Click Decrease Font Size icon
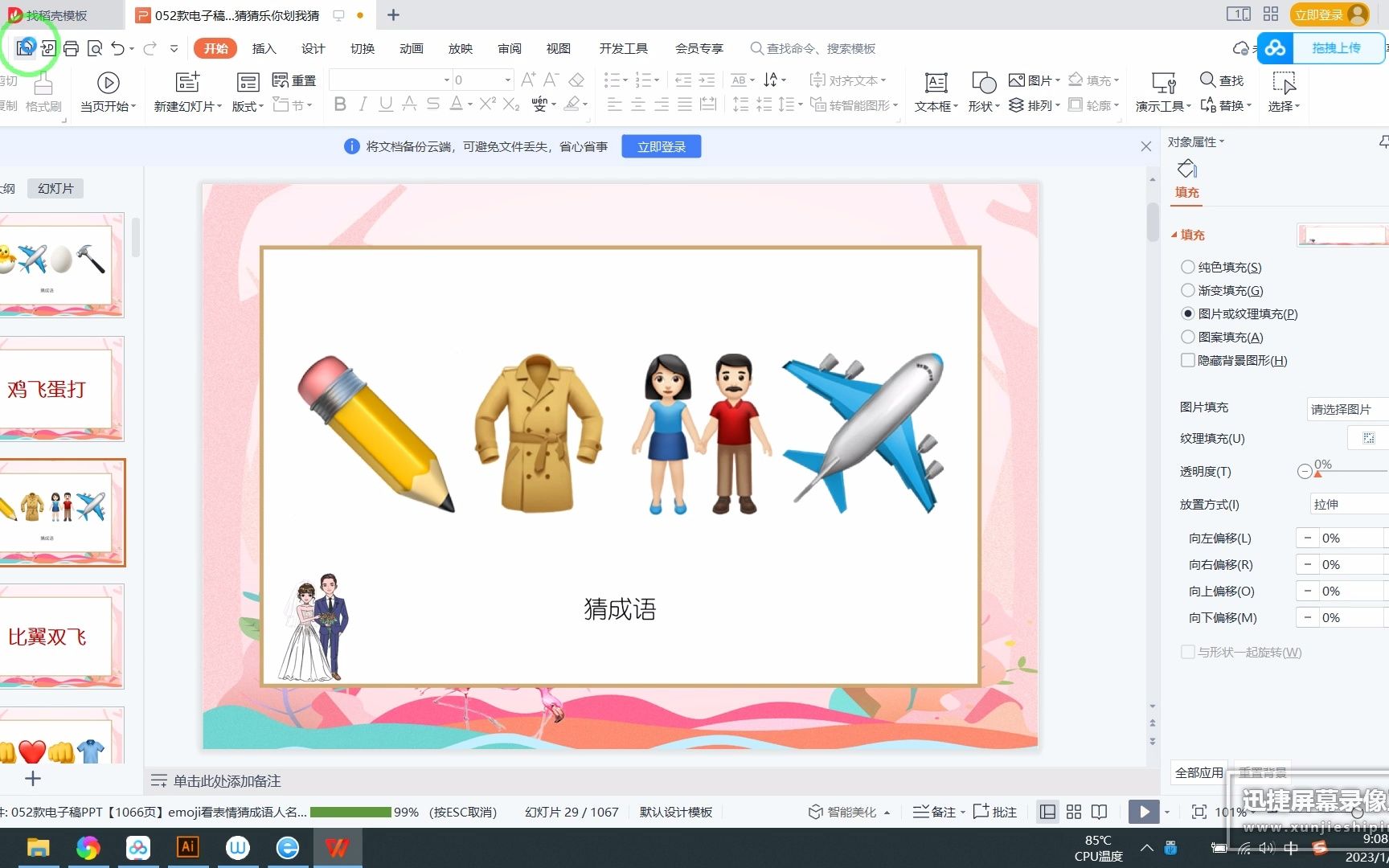The height and width of the screenshot is (868, 1389). 551,80
